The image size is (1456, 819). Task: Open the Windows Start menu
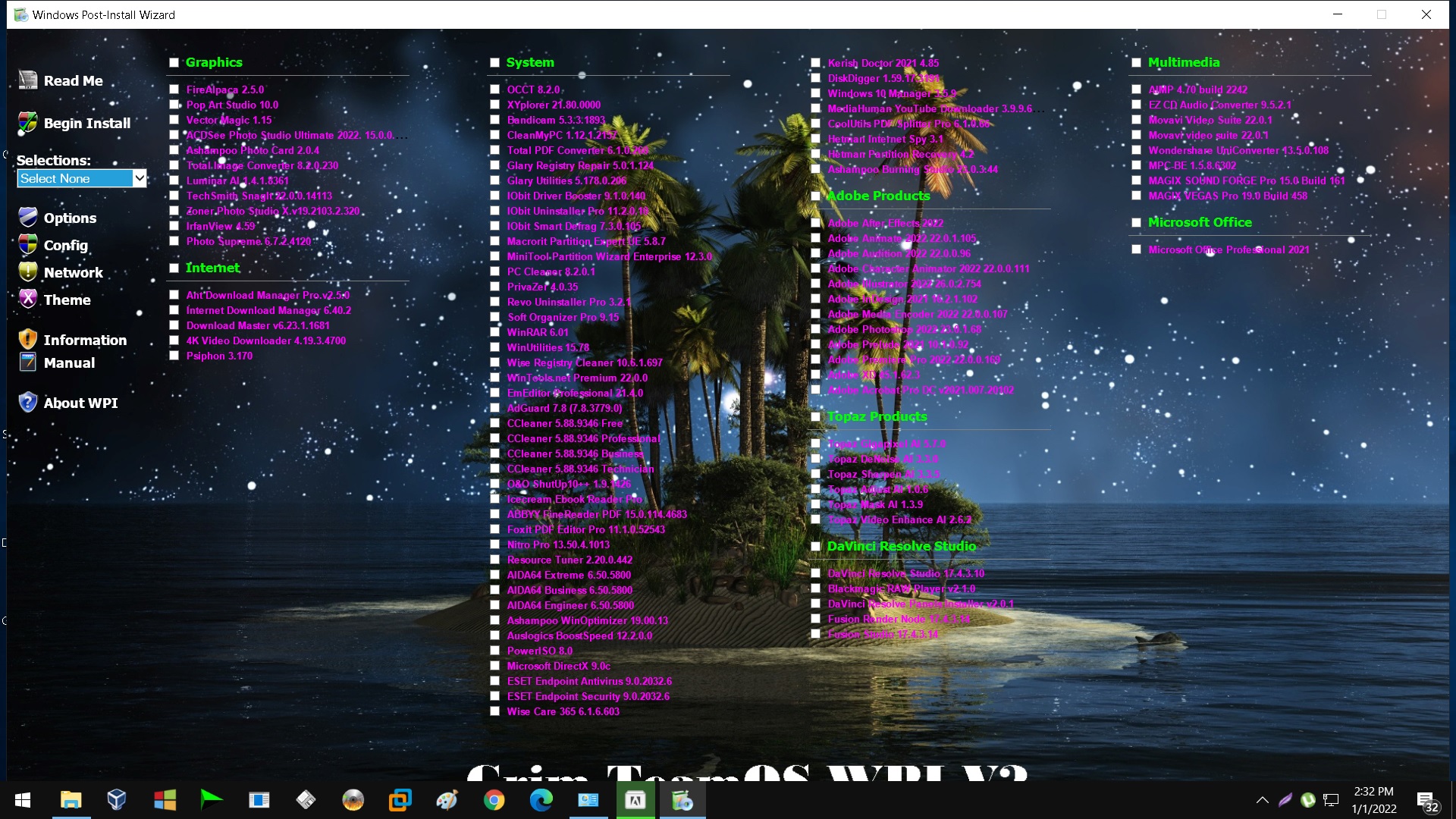click(23, 800)
